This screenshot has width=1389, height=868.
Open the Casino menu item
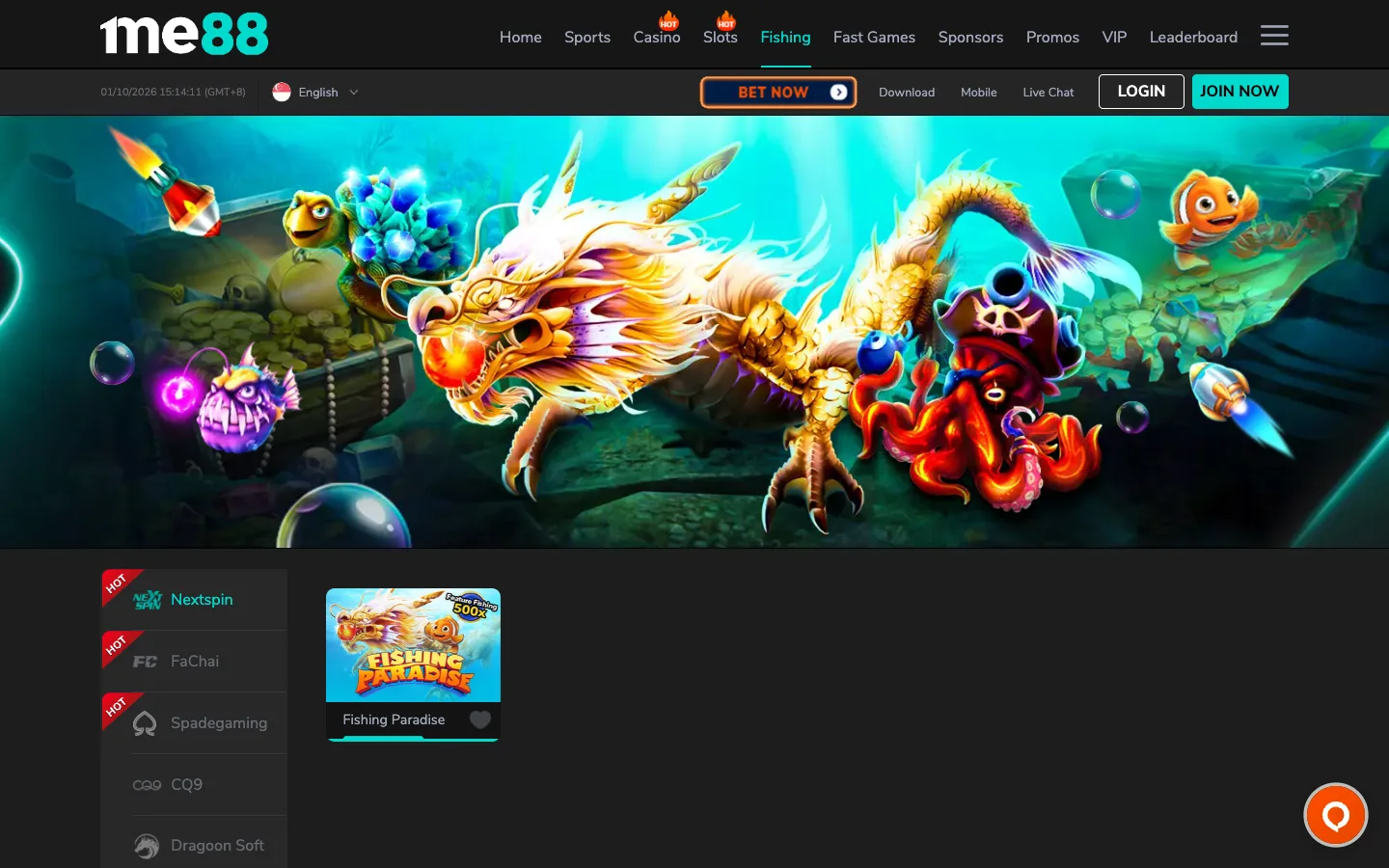point(657,37)
